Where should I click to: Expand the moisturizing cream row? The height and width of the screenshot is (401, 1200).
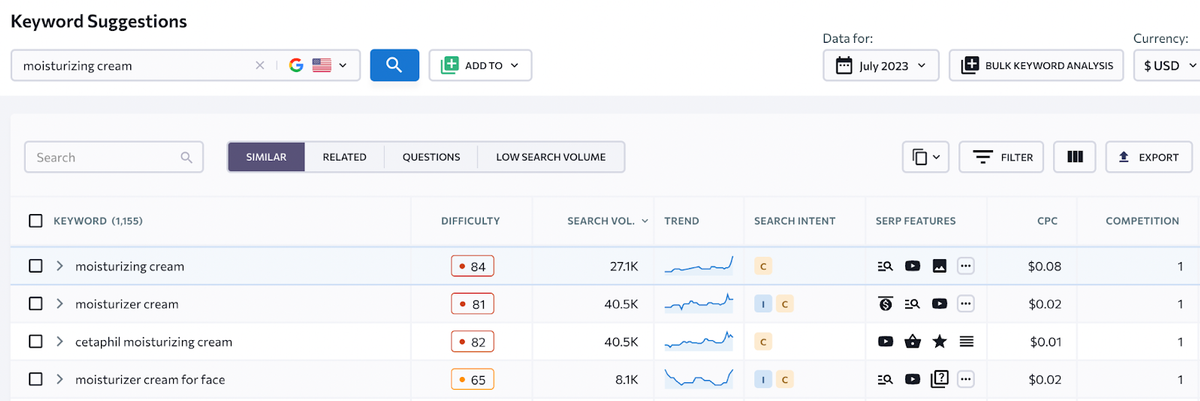(60, 266)
